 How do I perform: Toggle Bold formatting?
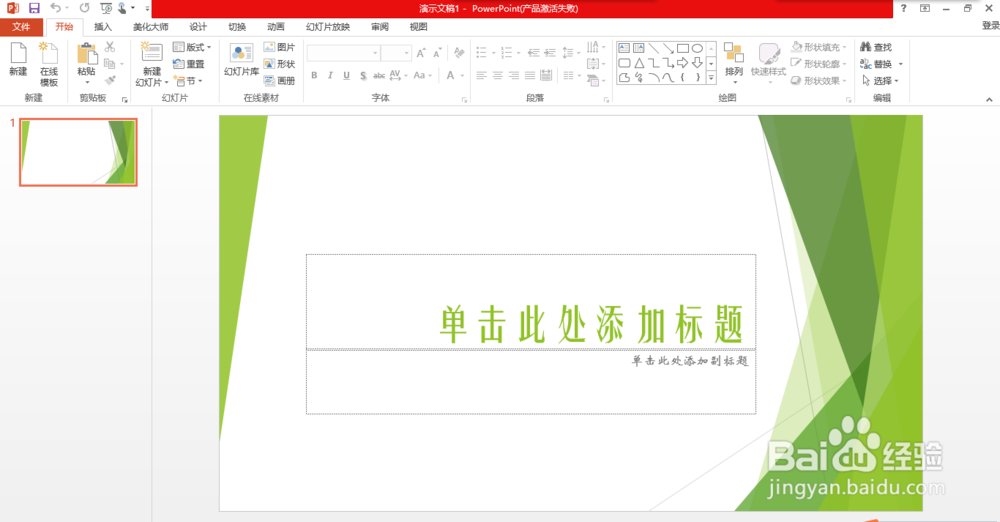click(x=314, y=75)
